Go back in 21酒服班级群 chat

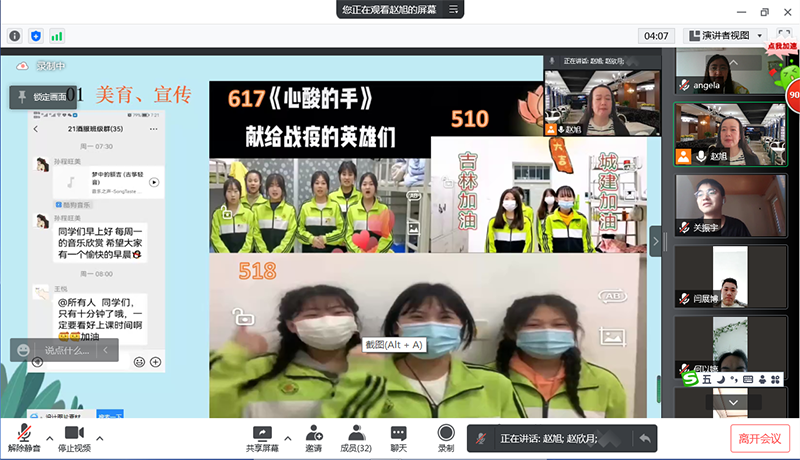pos(36,129)
